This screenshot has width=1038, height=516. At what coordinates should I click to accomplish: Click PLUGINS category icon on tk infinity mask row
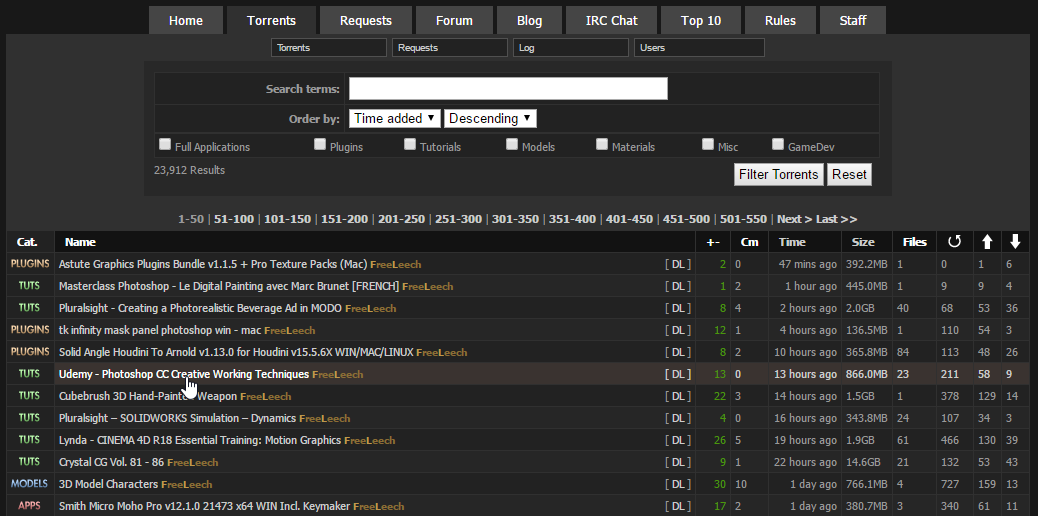(30, 329)
